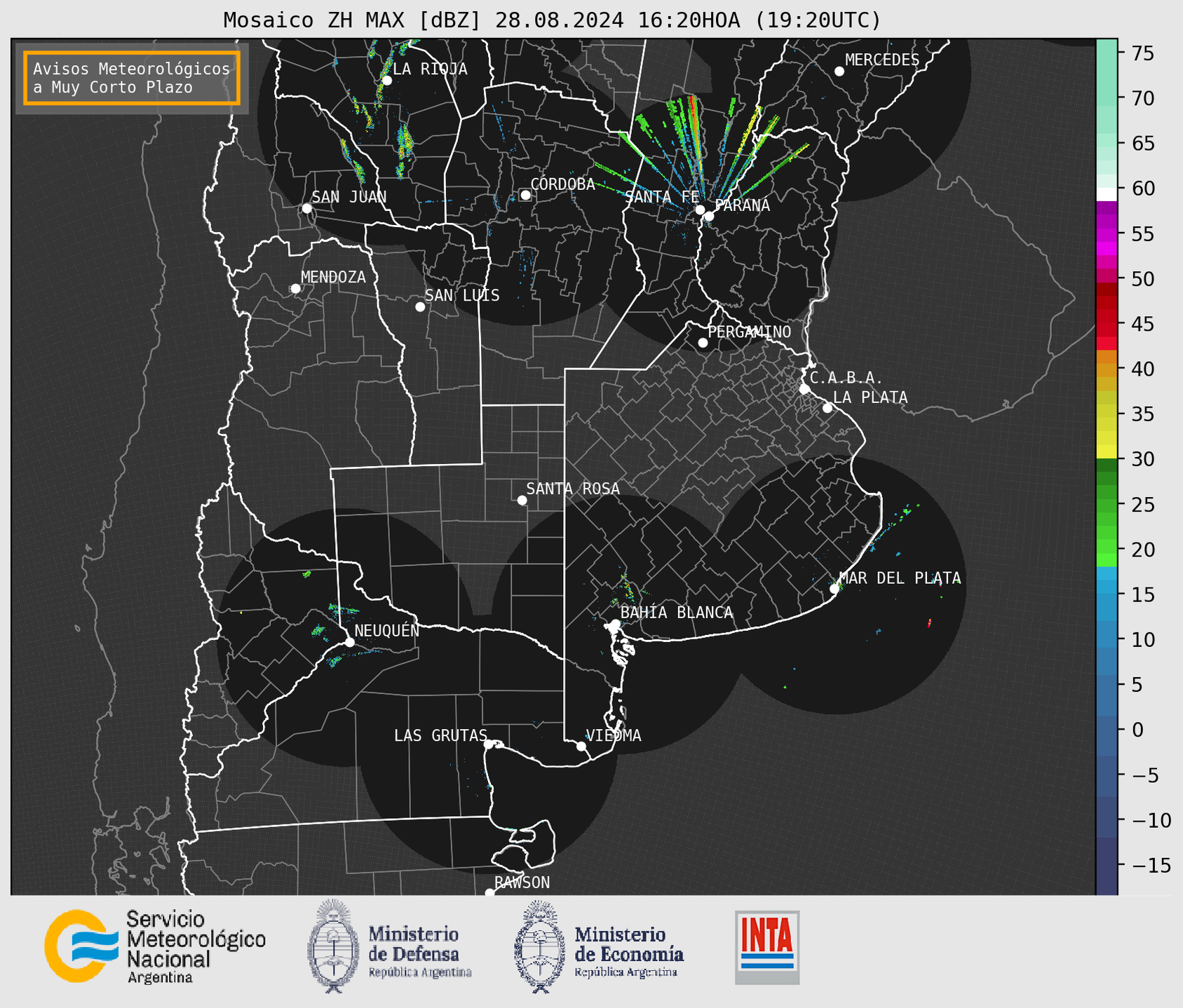Click the Pergamino city marker dot
The width and height of the screenshot is (1183, 1008).
(x=703, y=343)
